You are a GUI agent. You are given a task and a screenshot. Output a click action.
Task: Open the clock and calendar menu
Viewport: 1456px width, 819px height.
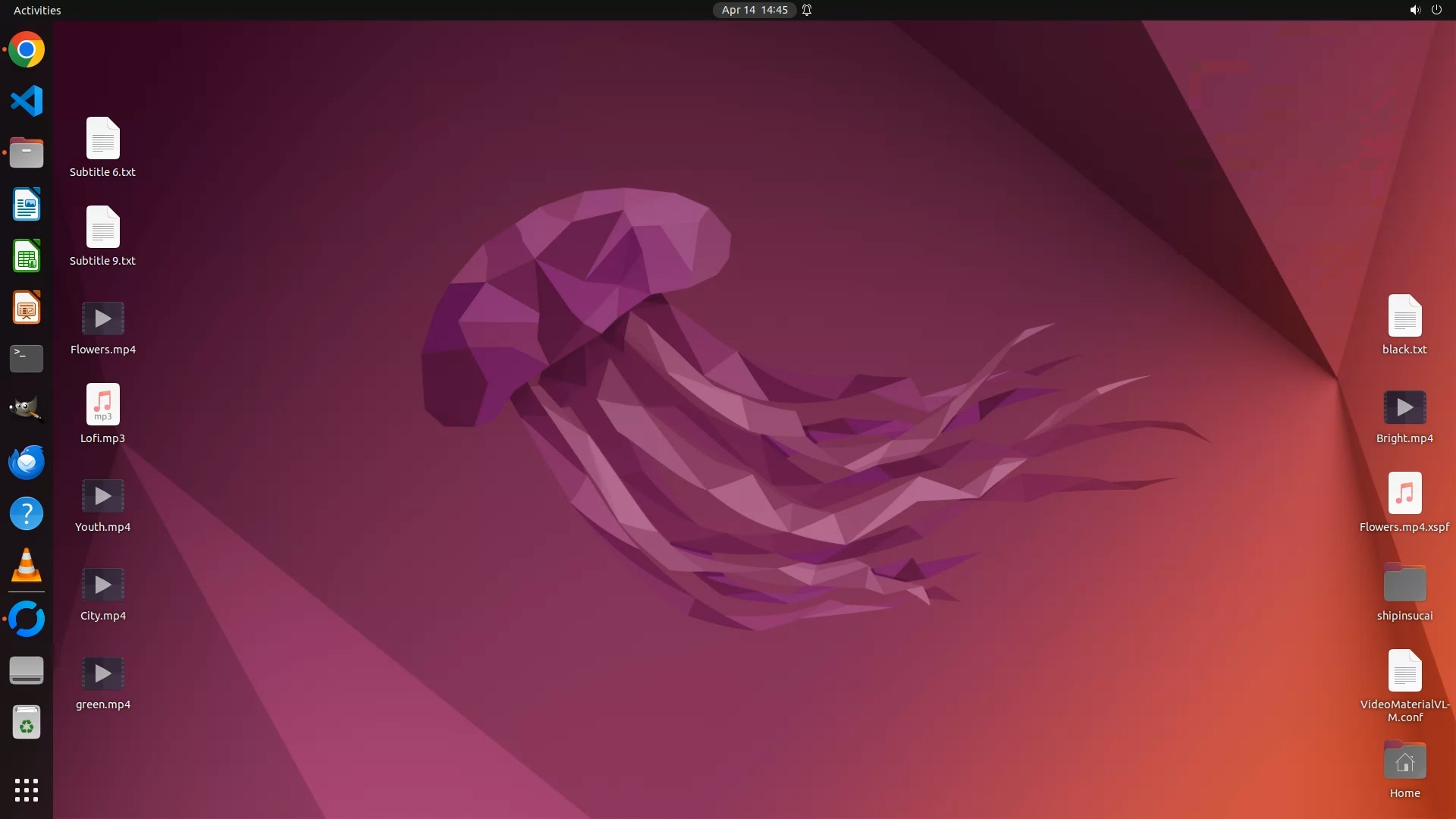754,10
